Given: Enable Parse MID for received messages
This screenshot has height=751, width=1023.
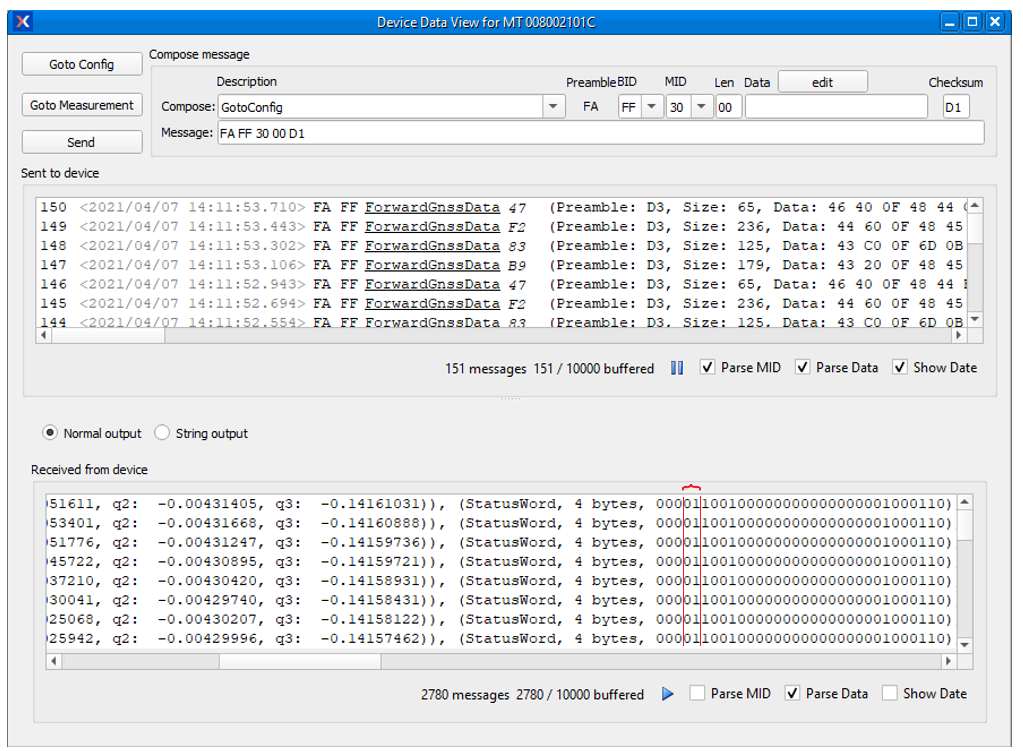Looking at the screenshot, I should (697, 693).
